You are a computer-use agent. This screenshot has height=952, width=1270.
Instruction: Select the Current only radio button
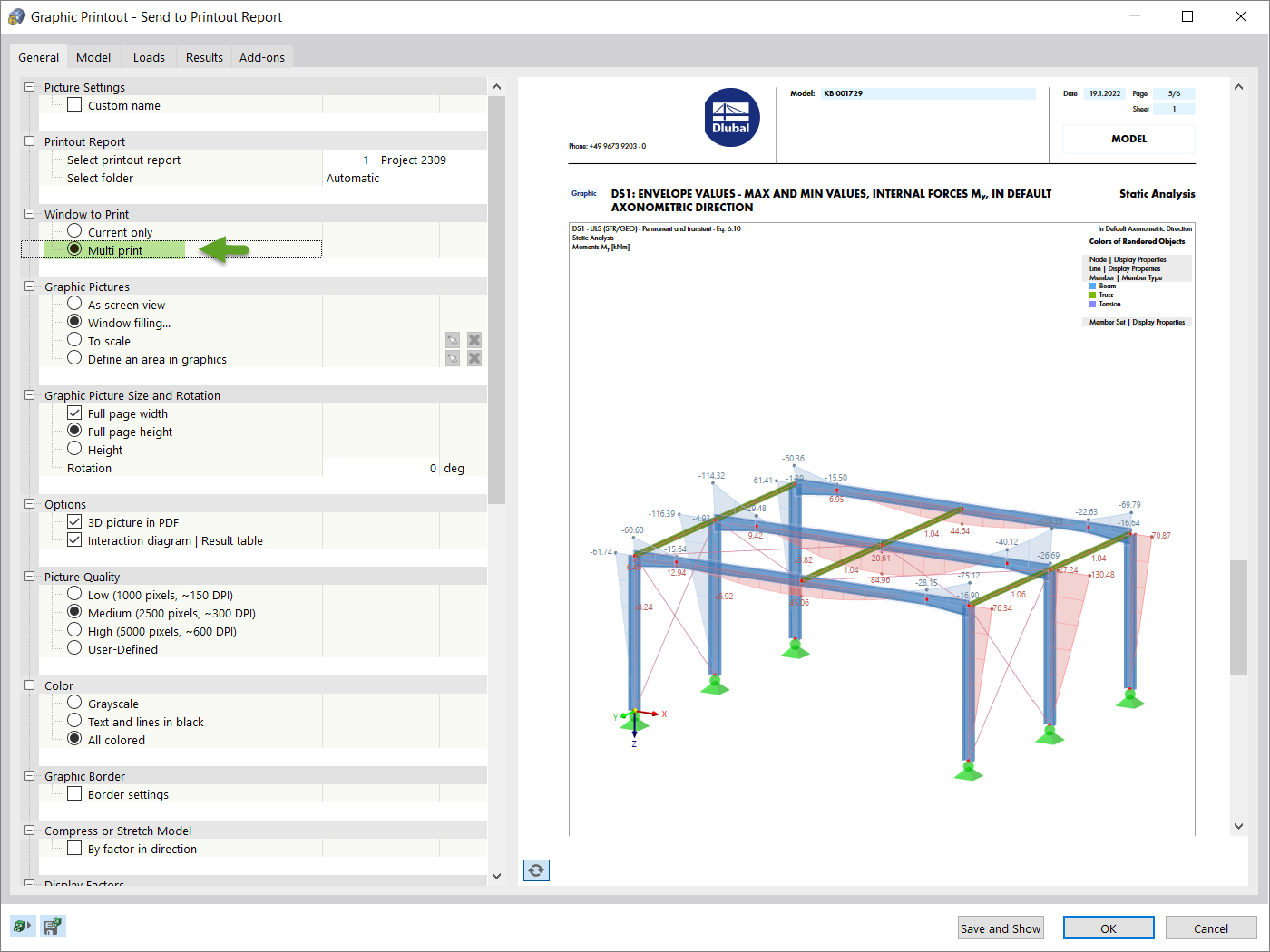coord(74,231)
